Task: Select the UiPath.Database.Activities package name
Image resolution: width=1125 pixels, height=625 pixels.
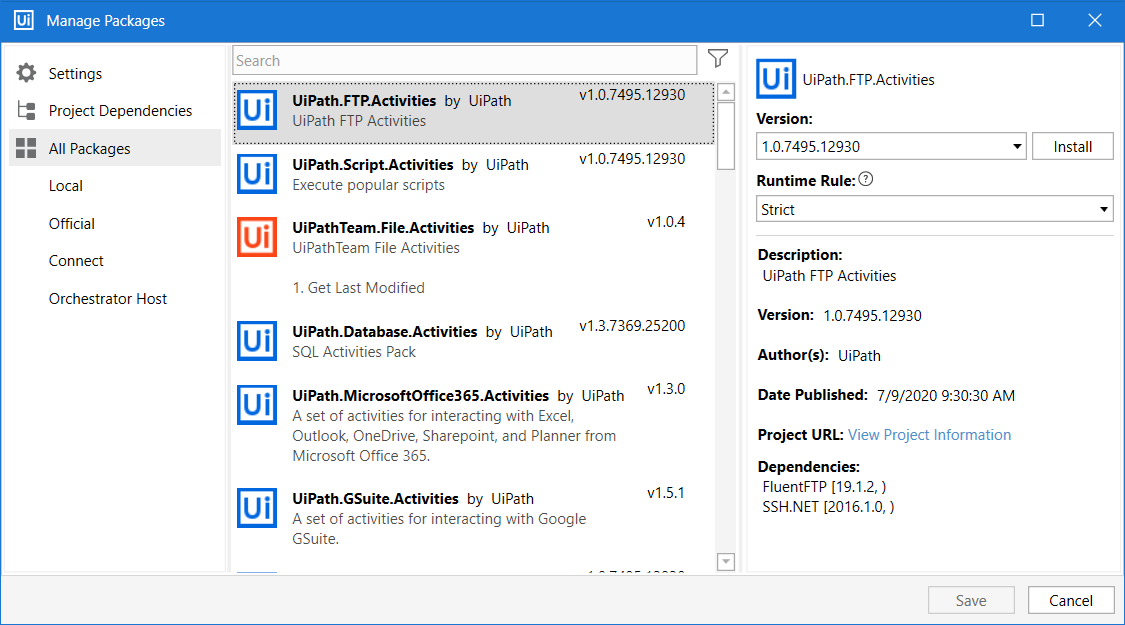Action: (x=385, y=332)
